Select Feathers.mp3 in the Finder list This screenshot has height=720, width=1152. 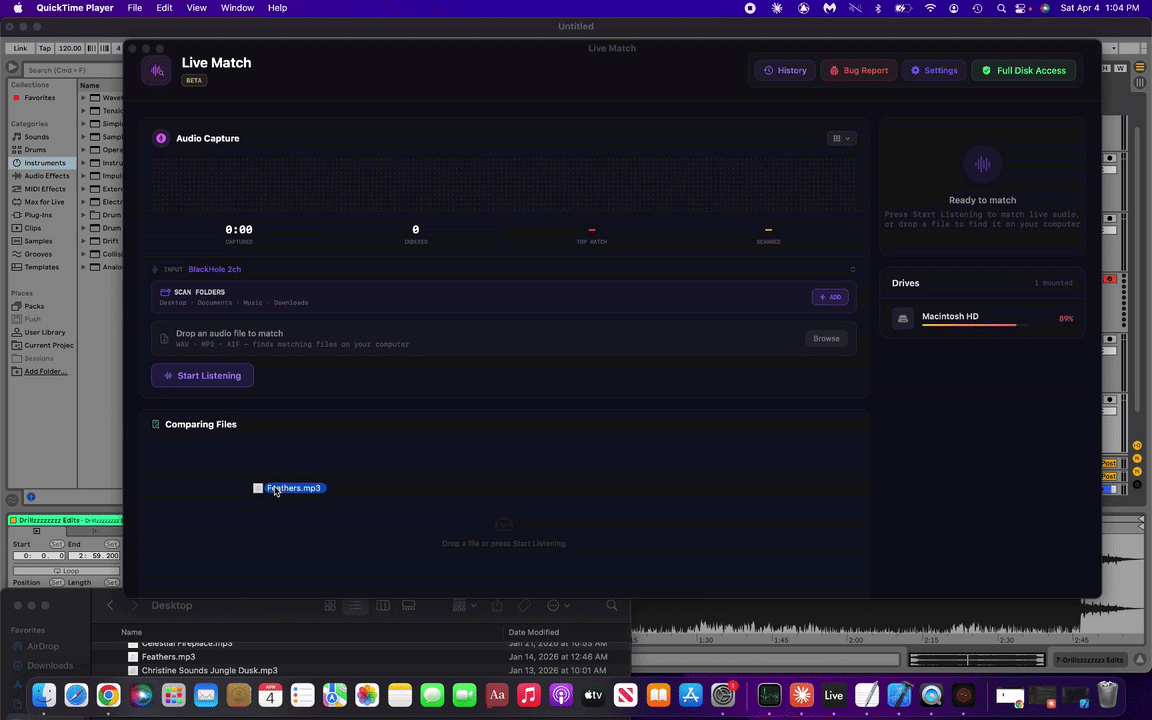[168, 657]
